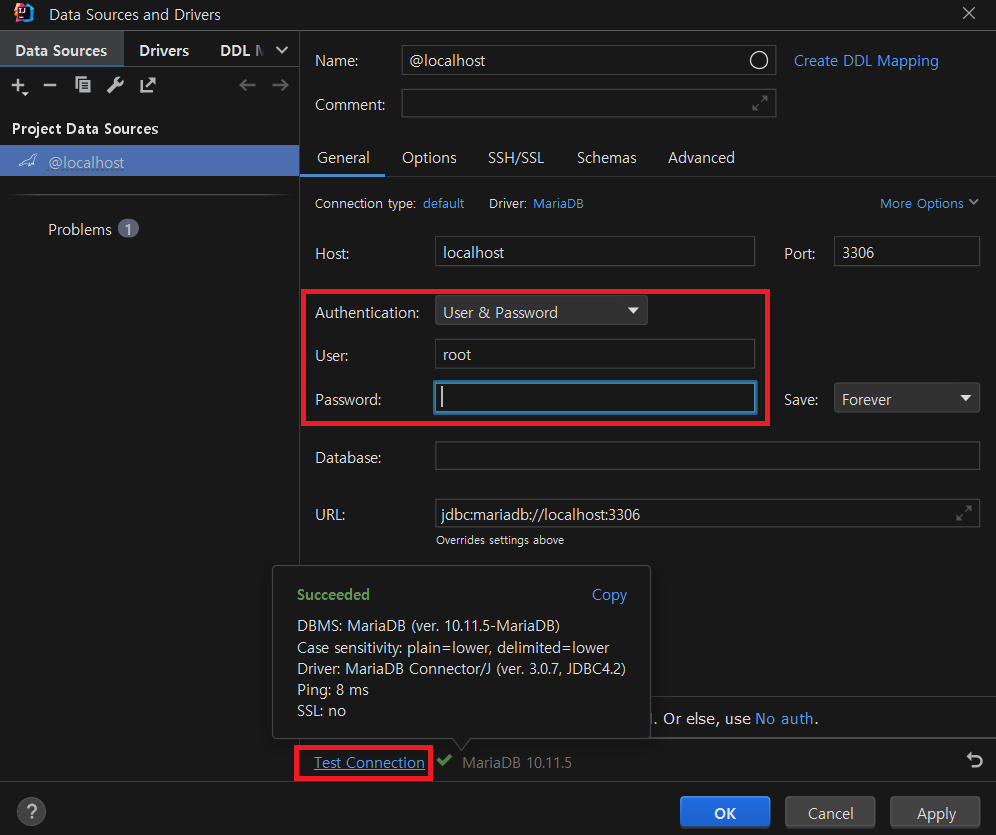
Task: Open the DDL Mappings tab
Action: [241, 50]
